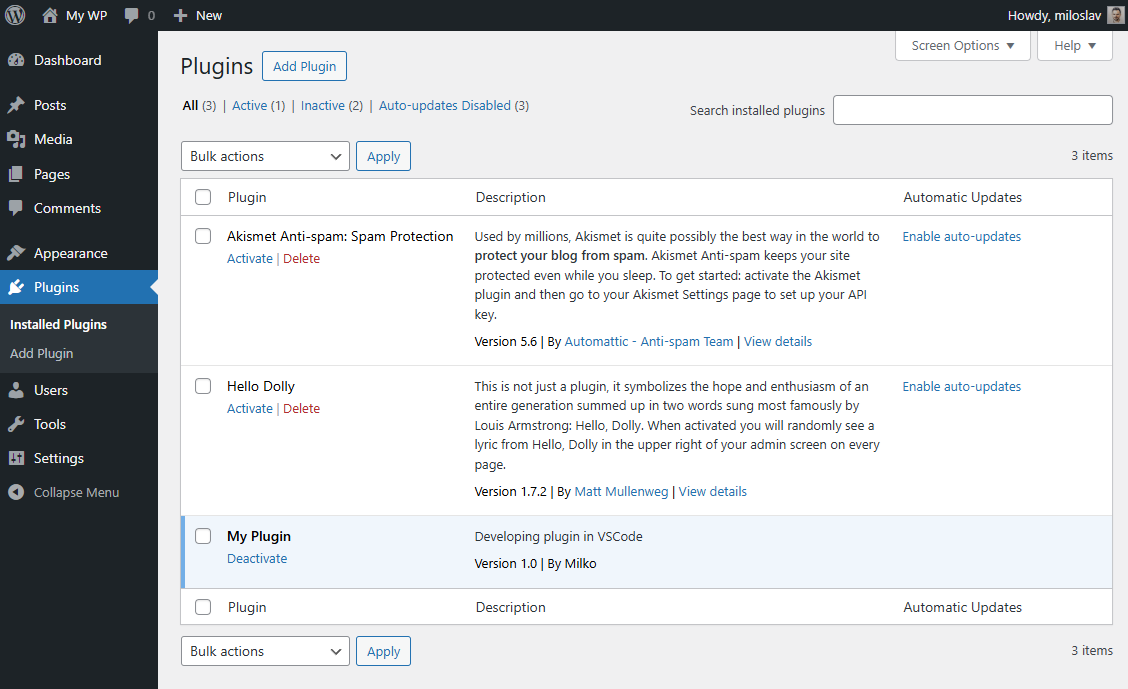Click the Add Plugin button
1128x689 pixels.
[x=304, y=66]
